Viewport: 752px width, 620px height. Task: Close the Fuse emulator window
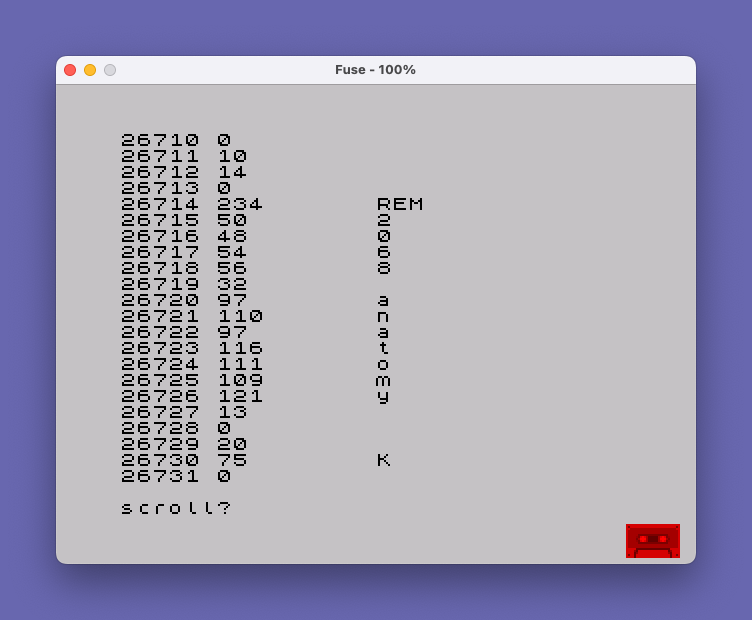click(x=70, y=70)
